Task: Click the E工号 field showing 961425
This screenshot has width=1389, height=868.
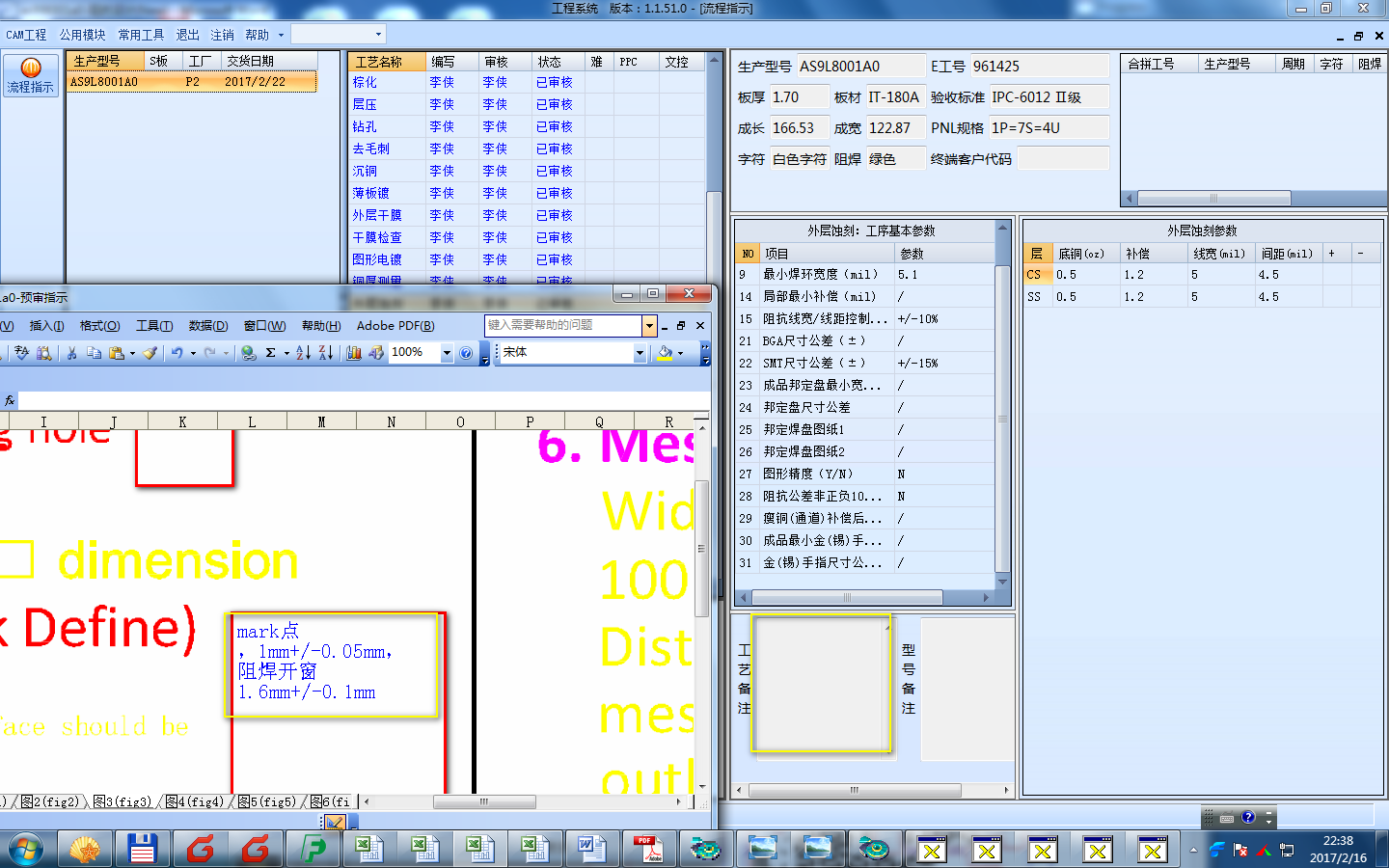Action: pos(1038,67)
